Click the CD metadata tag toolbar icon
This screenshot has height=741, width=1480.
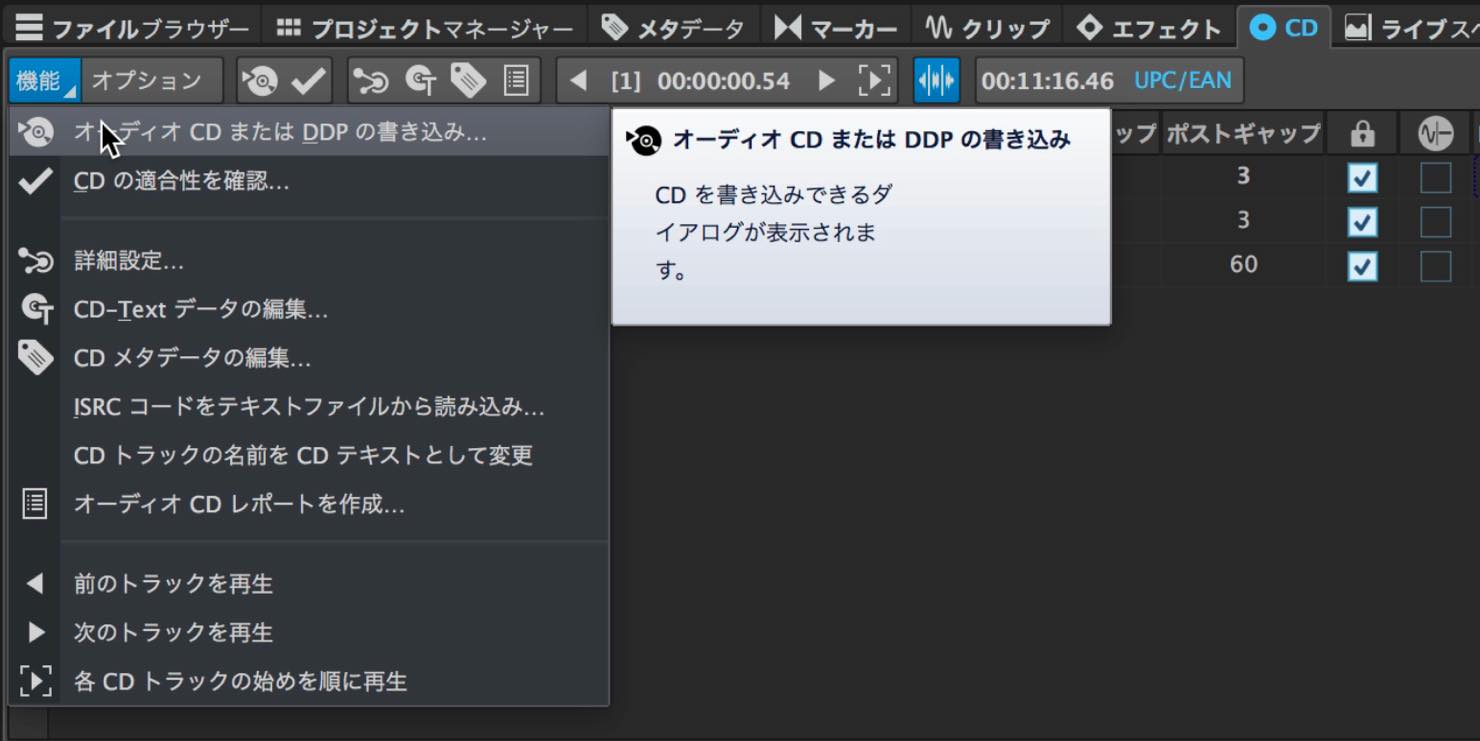[468, 81]
